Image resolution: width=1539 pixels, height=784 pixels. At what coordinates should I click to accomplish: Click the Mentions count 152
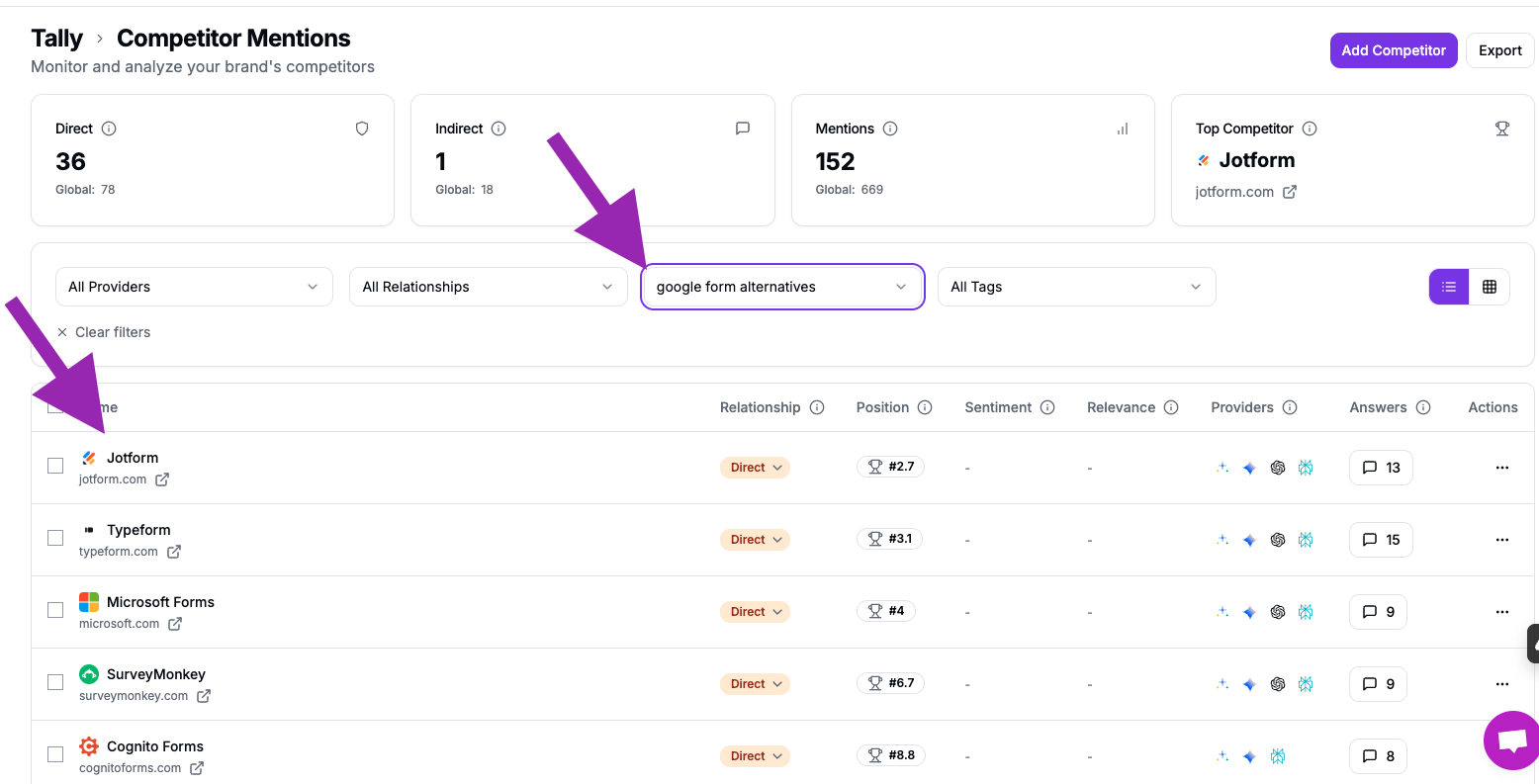835,161
